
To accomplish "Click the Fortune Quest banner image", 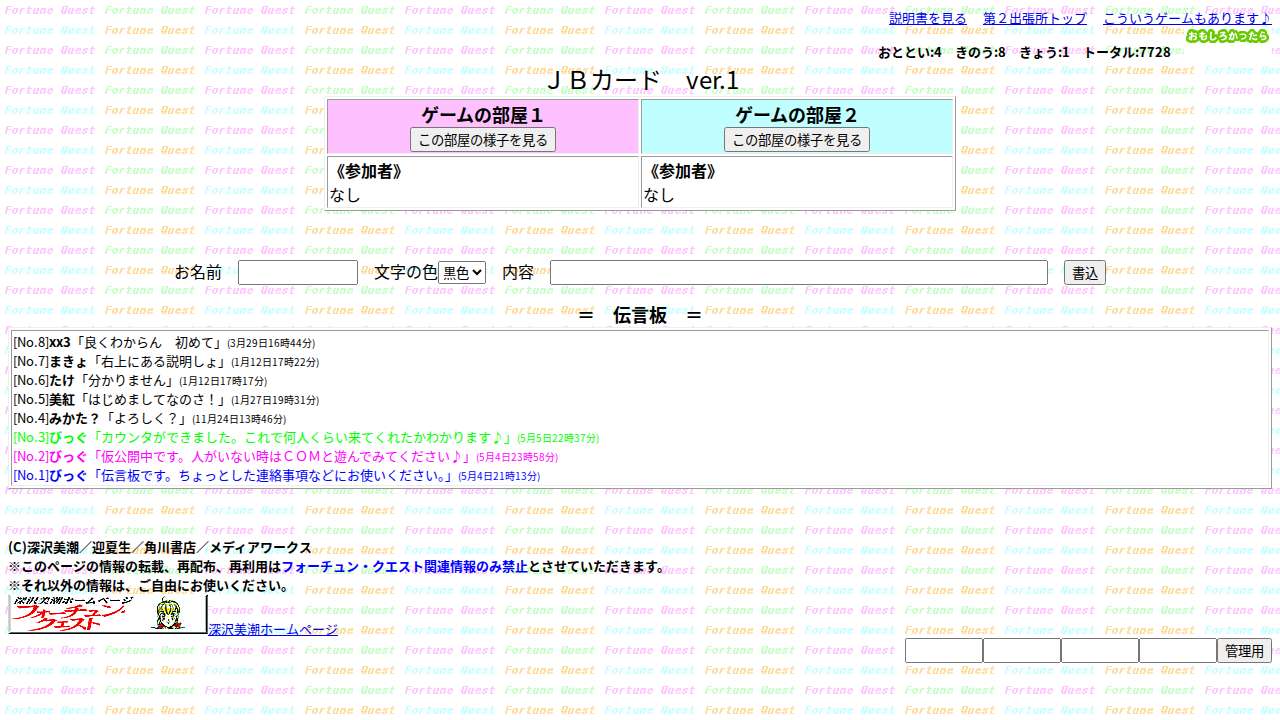I will click(108, 615).
